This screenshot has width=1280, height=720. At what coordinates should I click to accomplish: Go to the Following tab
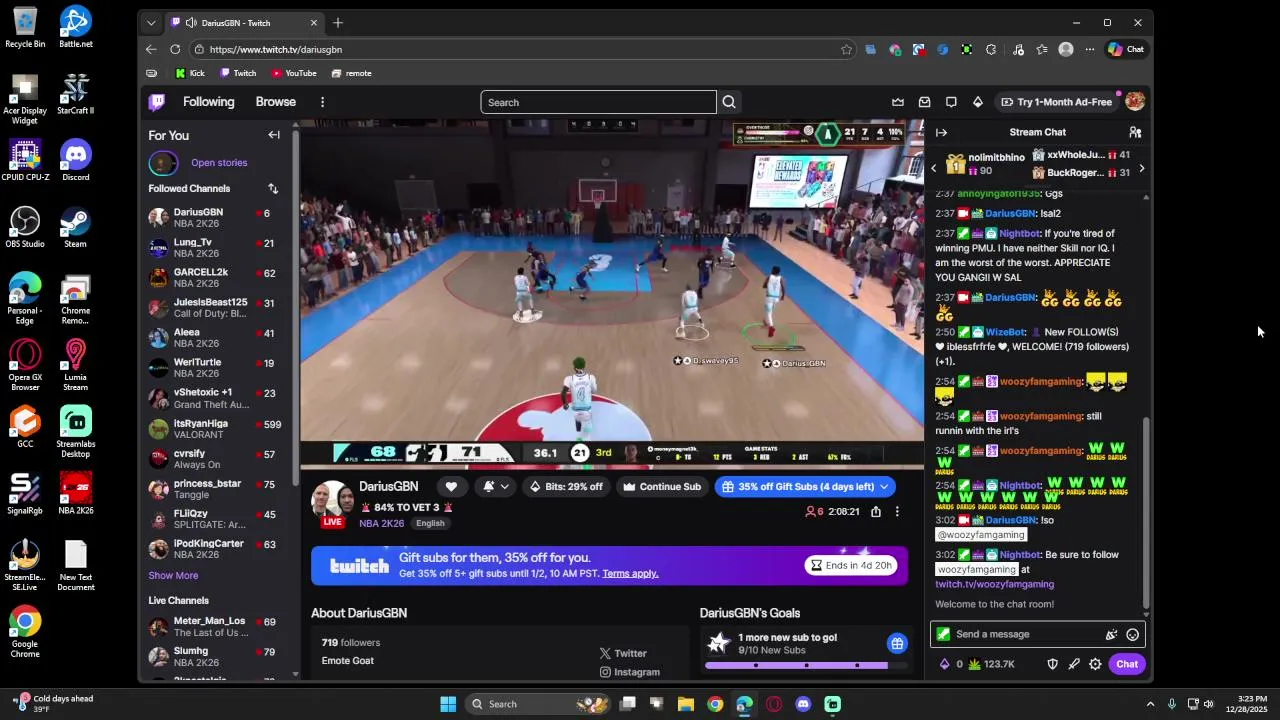(208, 102)
